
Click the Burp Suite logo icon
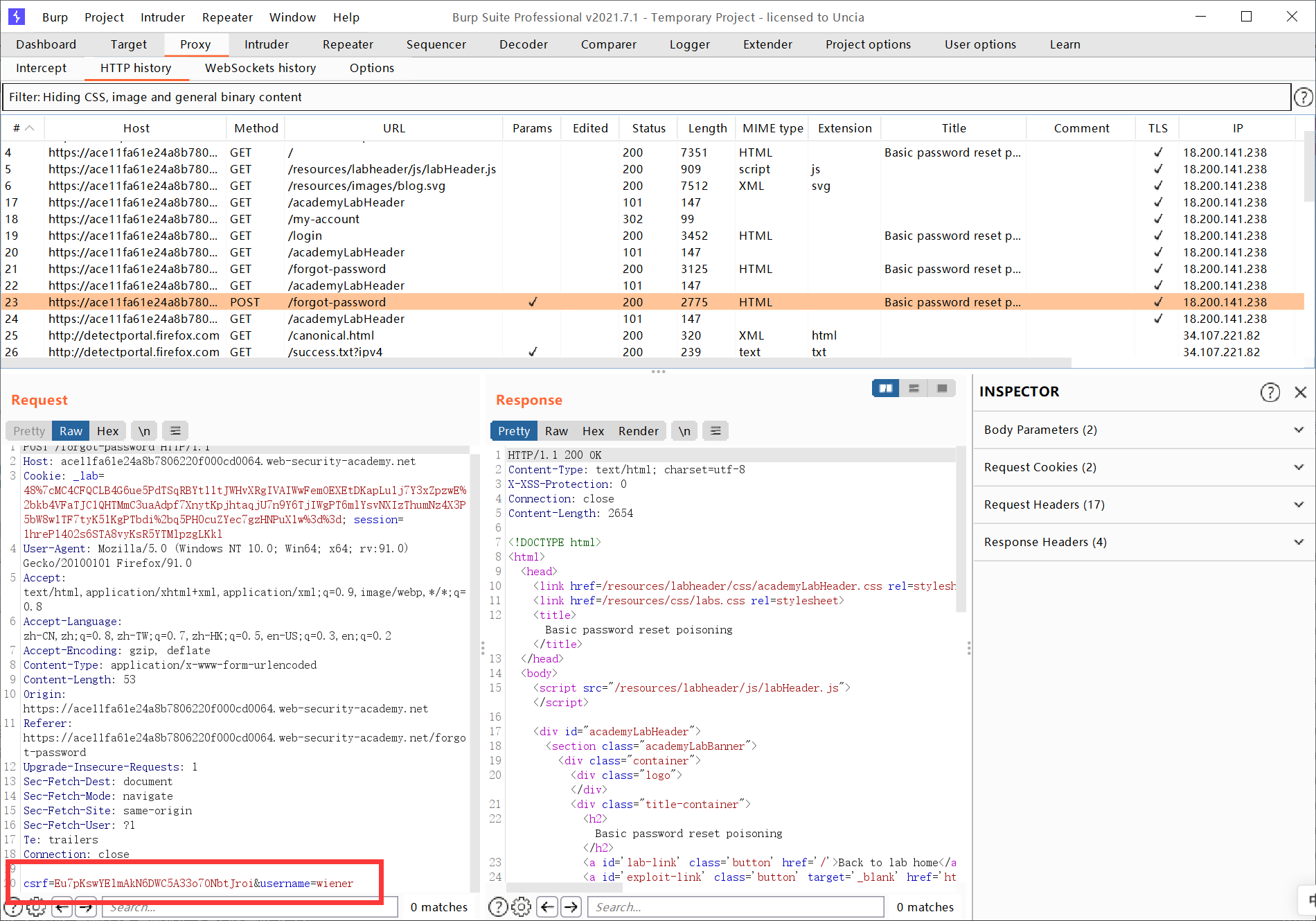point(16,17)
